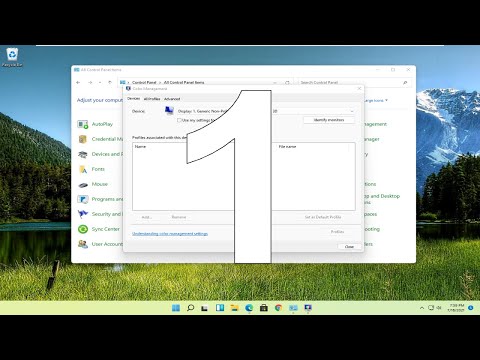Open the Fonts link
The image size is (480, 360).
coord(98,169)
